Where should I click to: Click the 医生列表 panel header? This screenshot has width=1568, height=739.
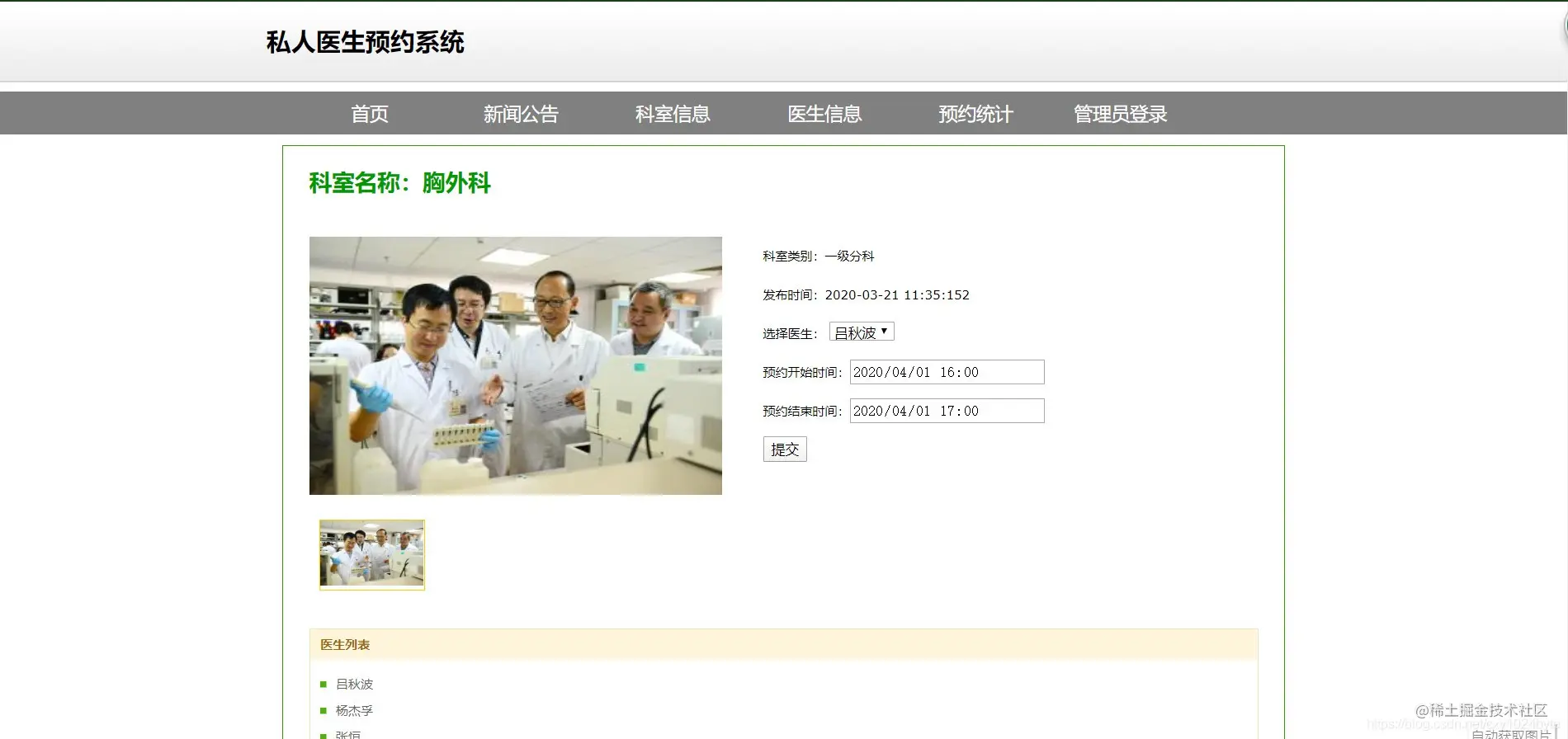784,645
